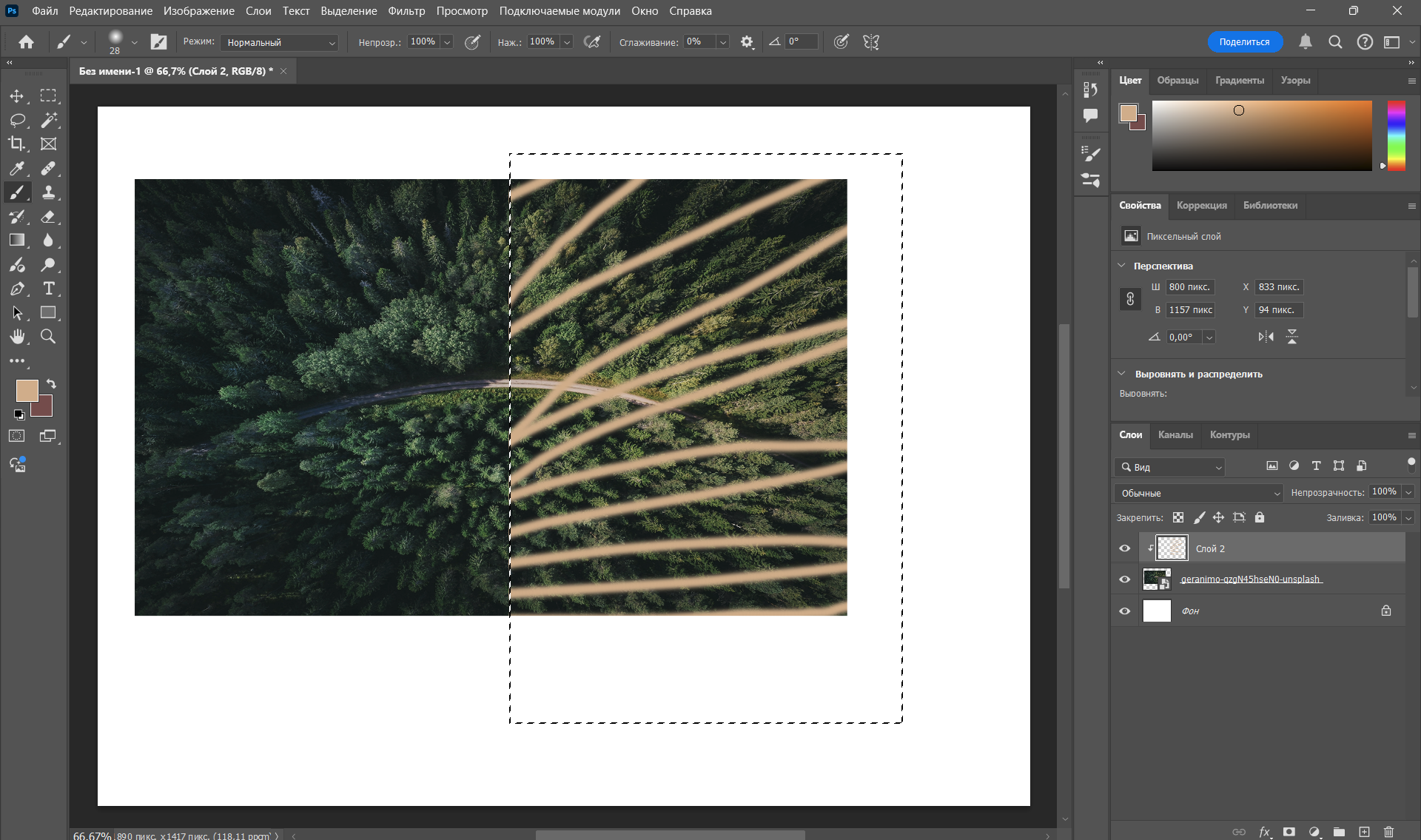Select the Magic Wand tool
Viewport: 1421px width, 840px height.
(48, 120)
